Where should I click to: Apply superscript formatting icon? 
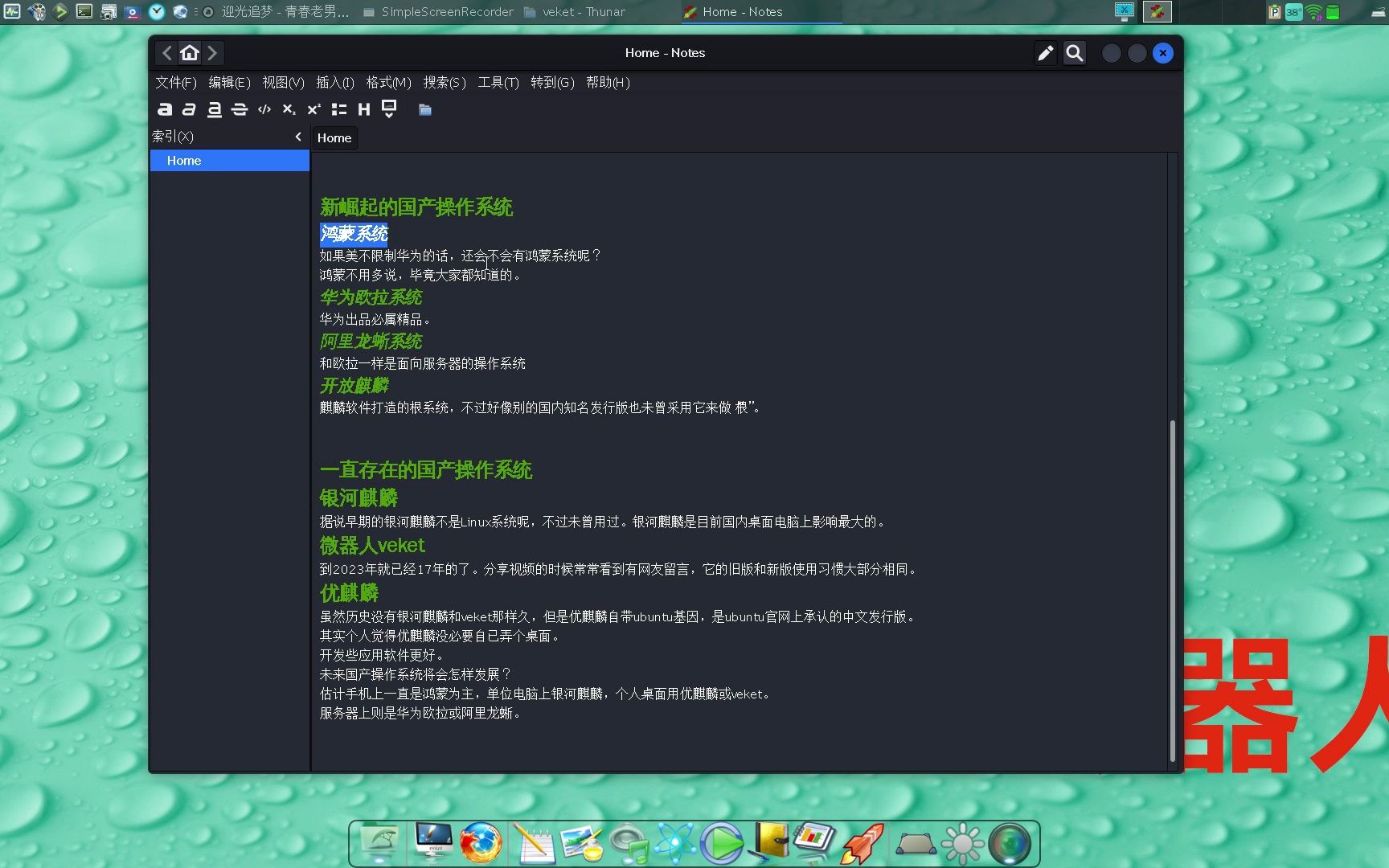coord(314,109)
